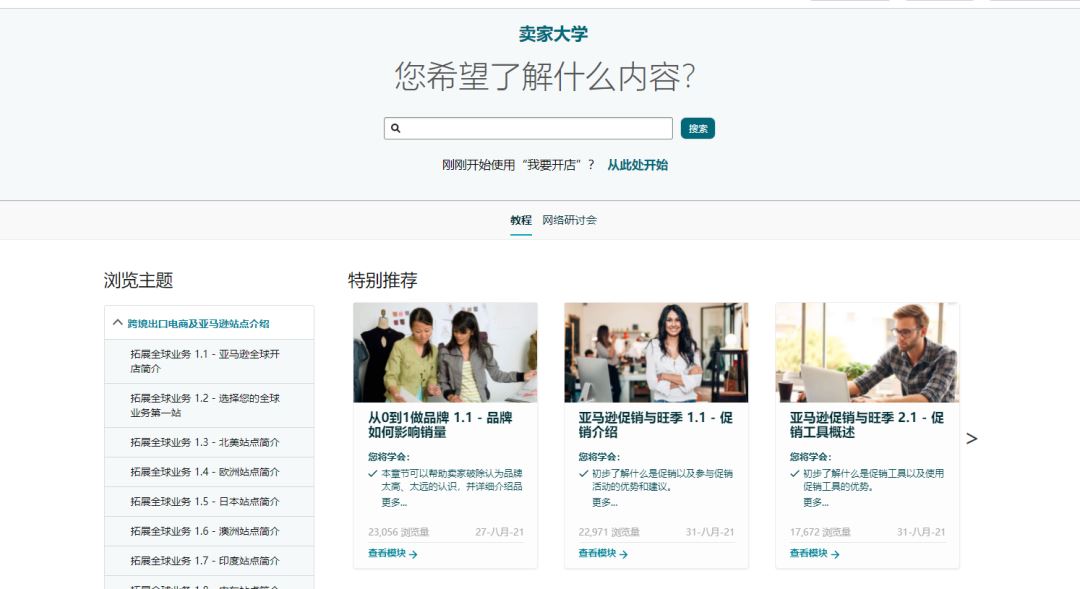
Task: Collapse 跨境出口电商及亚马逊站点介绍 with its chevron
Action: (x=118, y=322)
